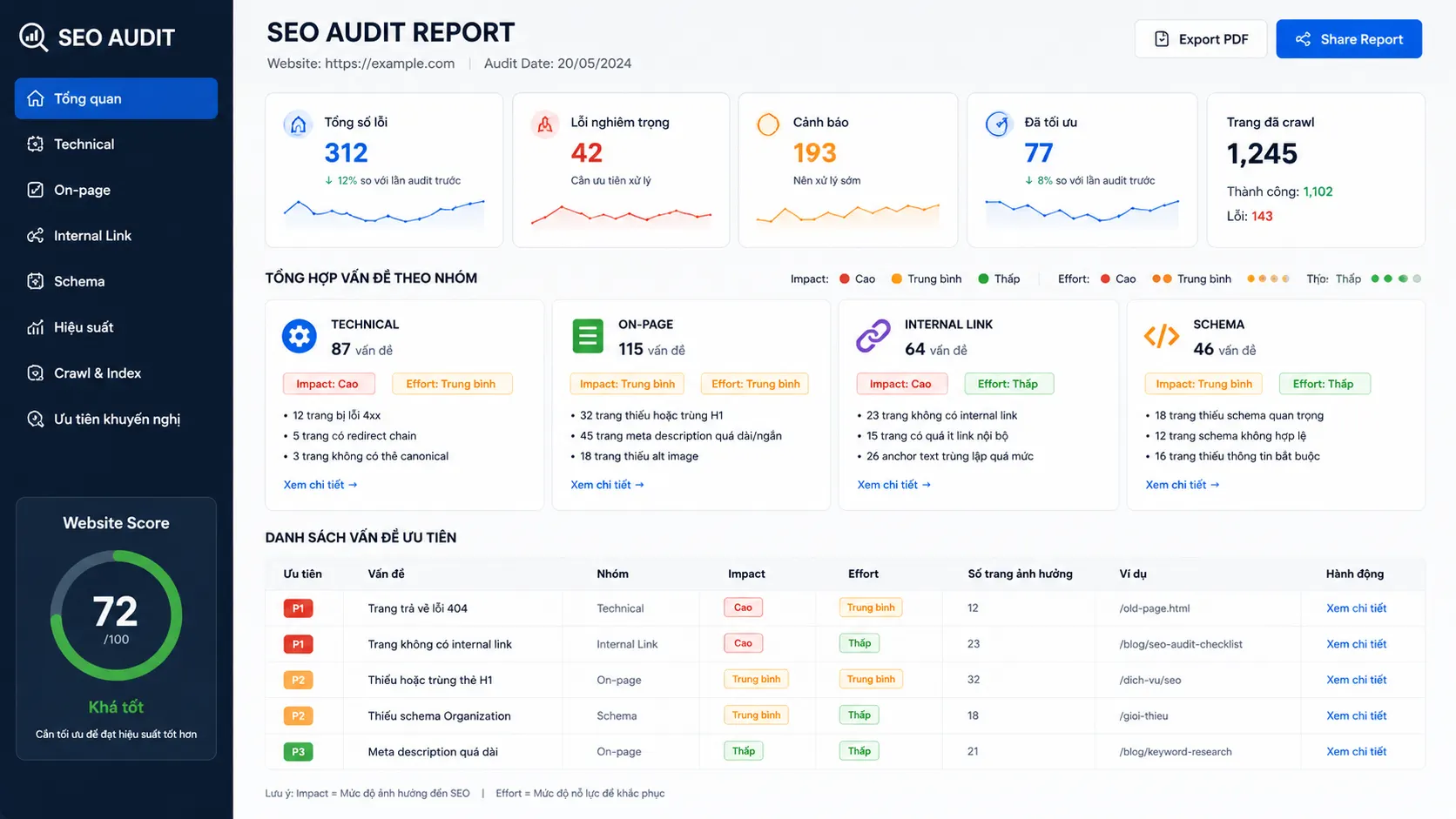Click the Hiệu suất chart icon

36,327
